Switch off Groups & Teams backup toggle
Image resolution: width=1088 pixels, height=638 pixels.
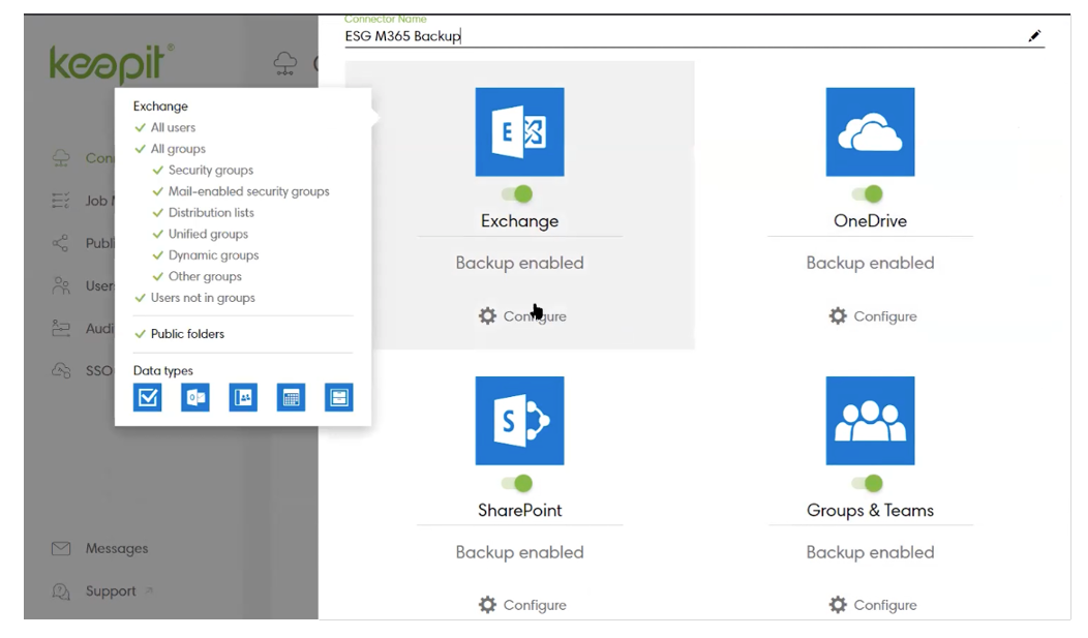[868, 484]
